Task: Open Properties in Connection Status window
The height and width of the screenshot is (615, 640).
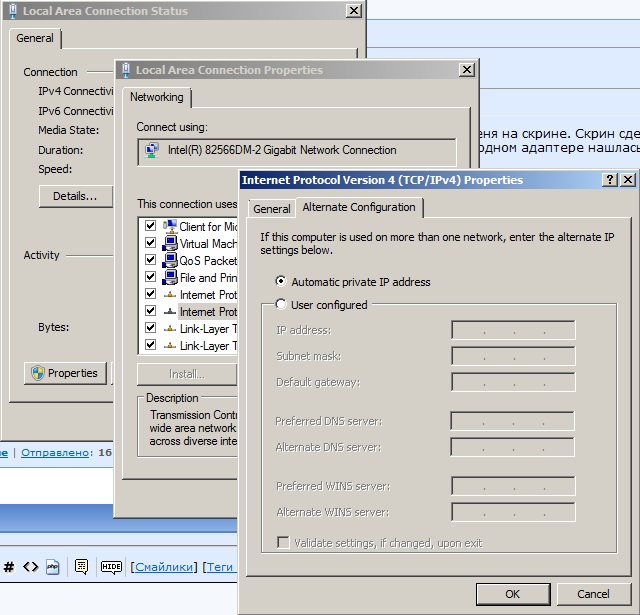Action: coord(65,373)
